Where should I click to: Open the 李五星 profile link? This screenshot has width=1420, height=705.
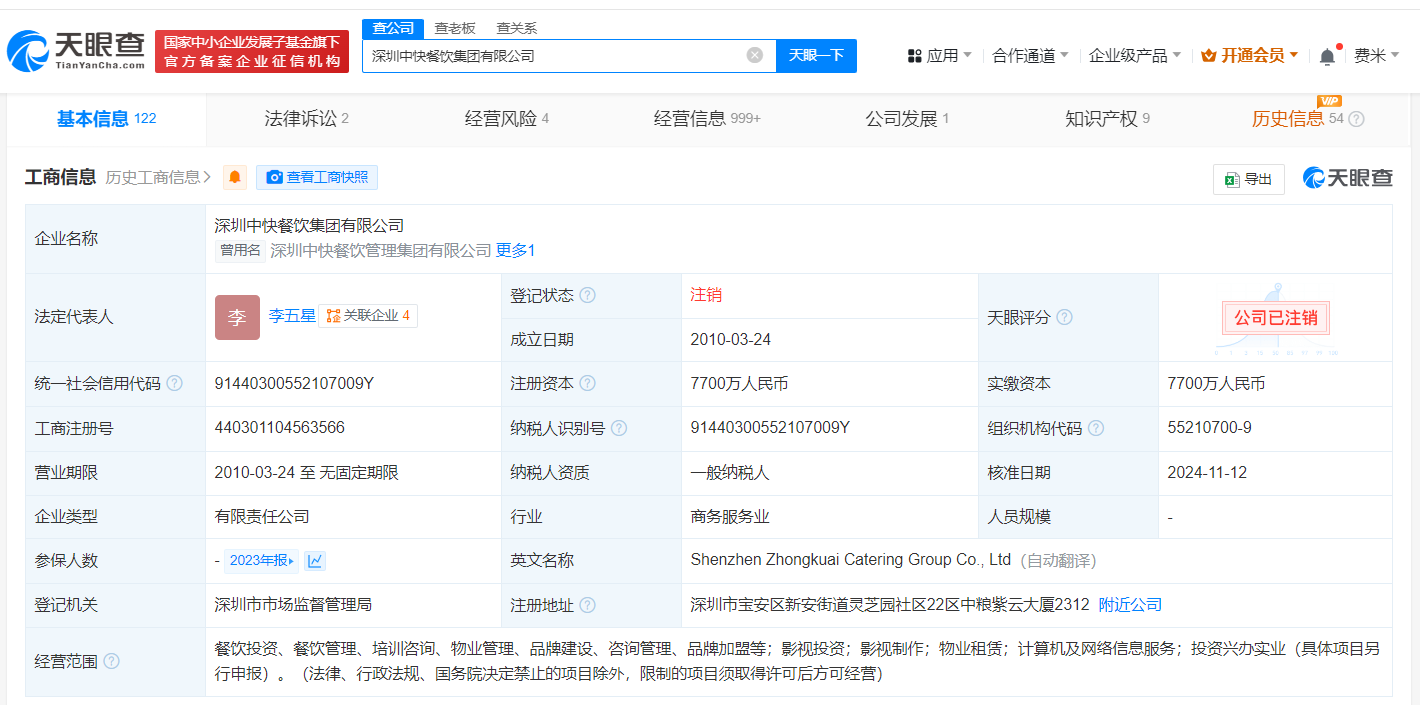tap(292, 316)
